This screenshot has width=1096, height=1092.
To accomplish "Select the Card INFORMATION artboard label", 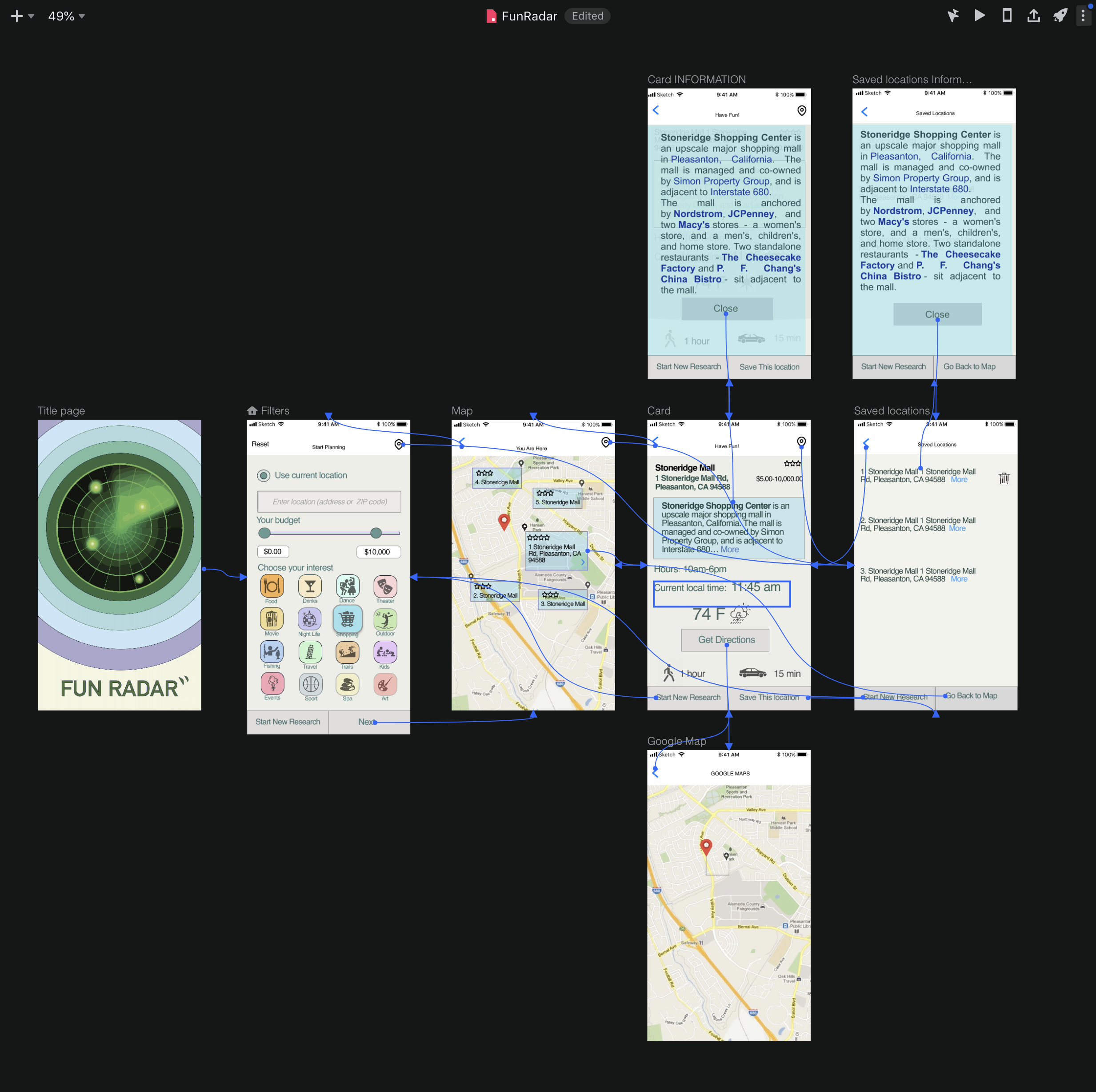I will click(696, 80).
